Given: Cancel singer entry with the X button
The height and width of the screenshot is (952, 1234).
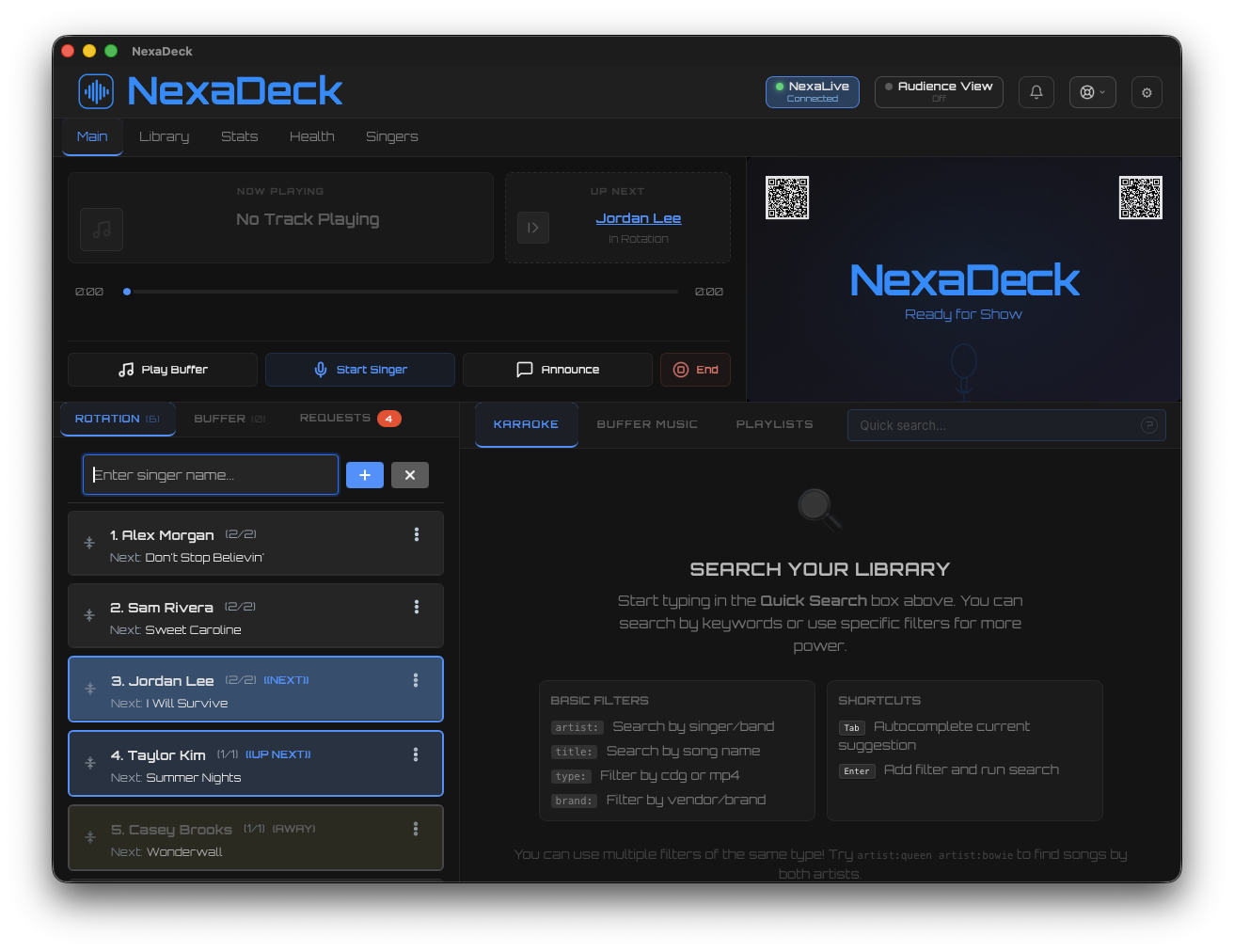Looking at the screenshot, I should 409,475.
